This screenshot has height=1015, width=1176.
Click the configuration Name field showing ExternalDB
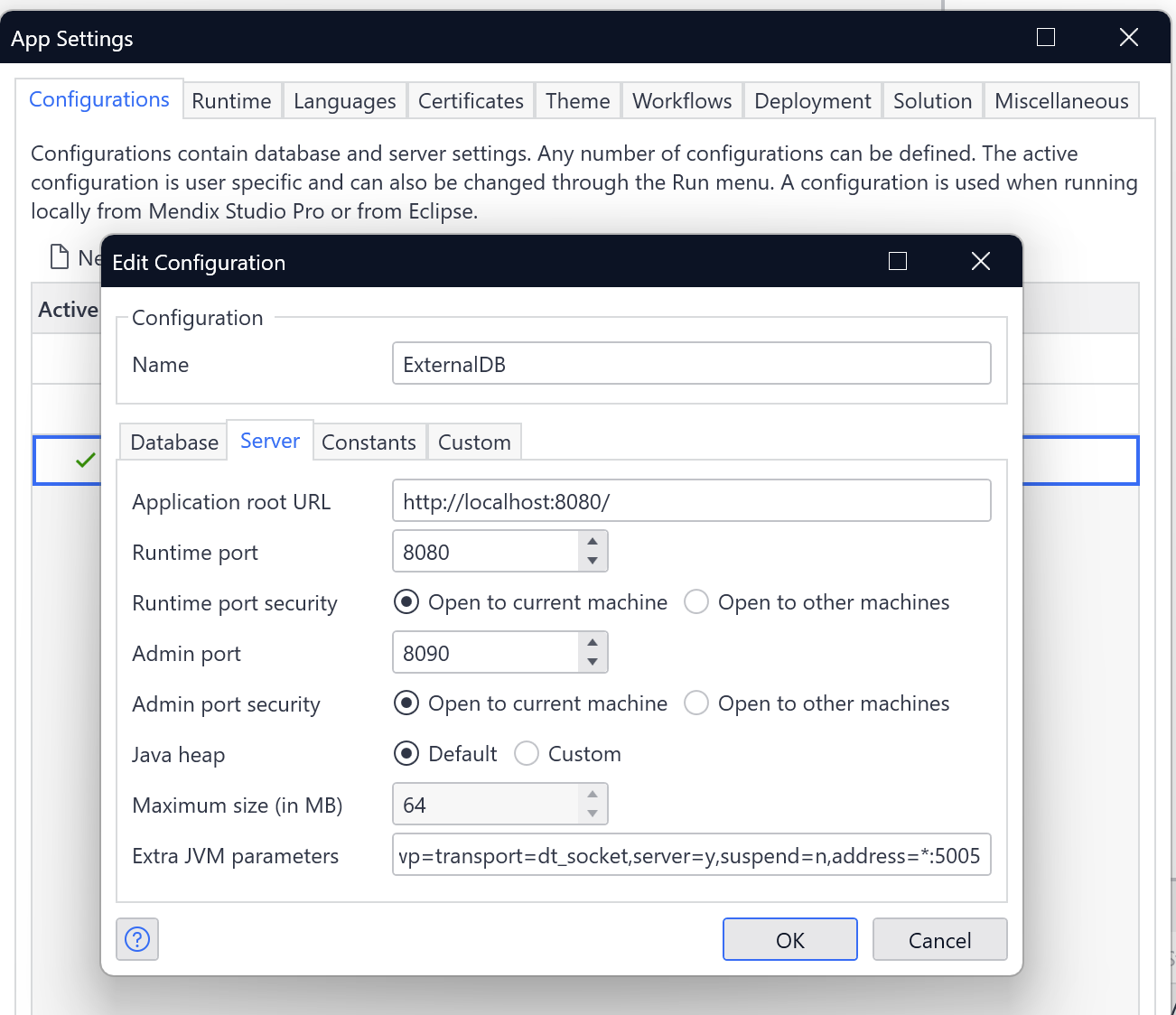(x=691, y=364)
